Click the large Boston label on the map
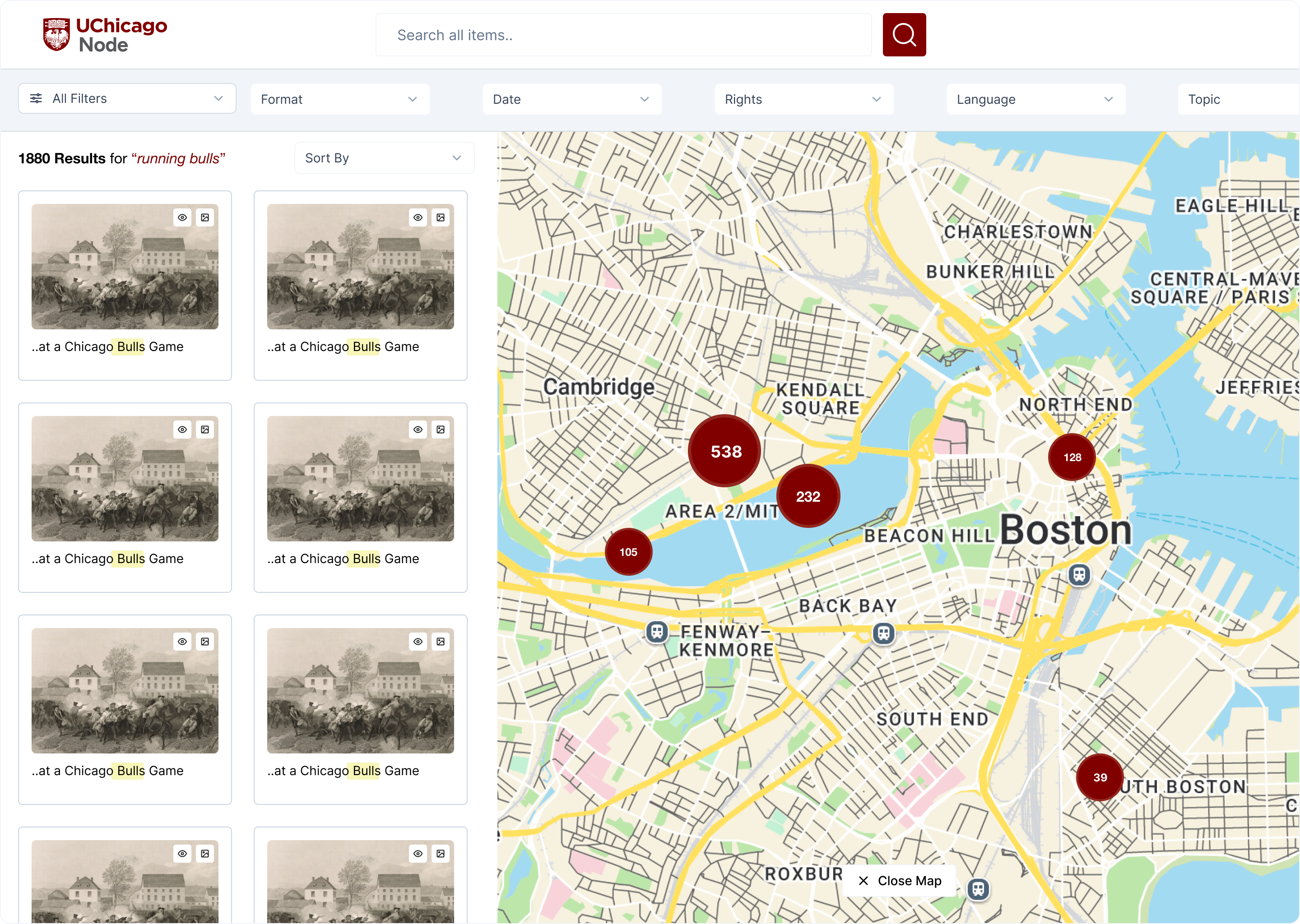Screen dimensions: 1300x924 coord(1065,529)
